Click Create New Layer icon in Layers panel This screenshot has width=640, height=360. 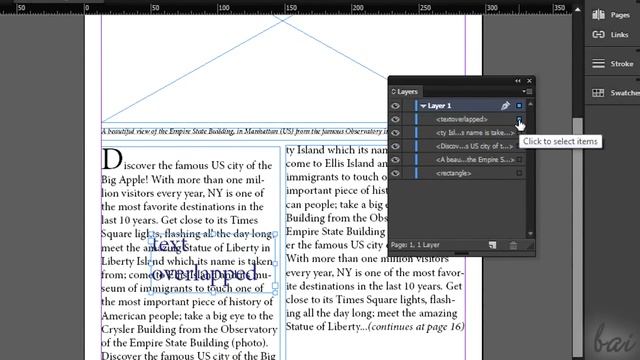click(x=493, y=245)
